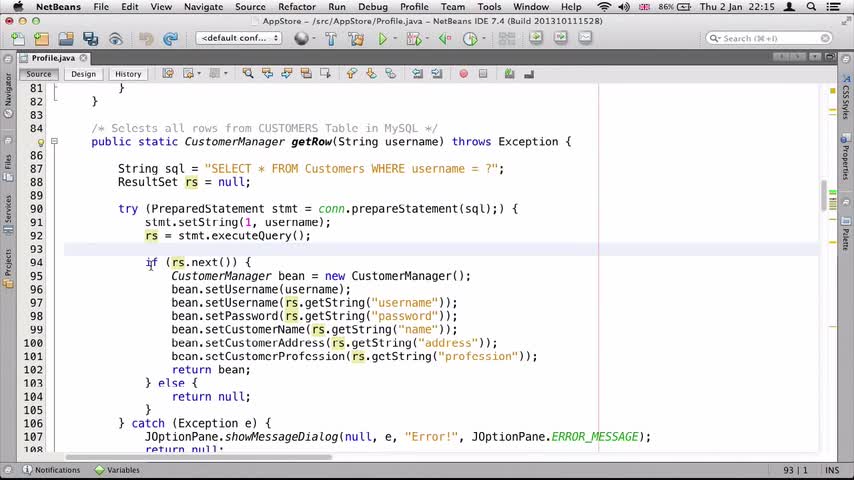Click the New File toolbar icon
The width and height of the screenshot is (854, 480).
point(17,39)
